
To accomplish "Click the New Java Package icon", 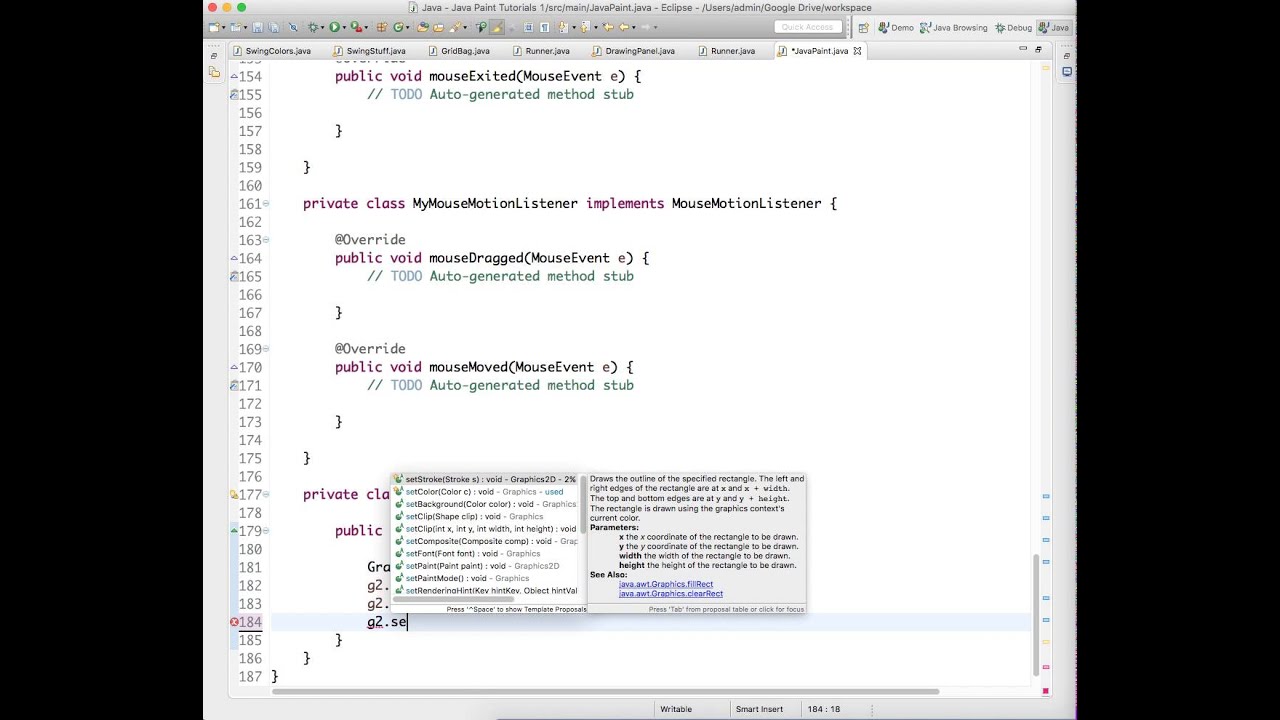I will click(x=381, y=27).
